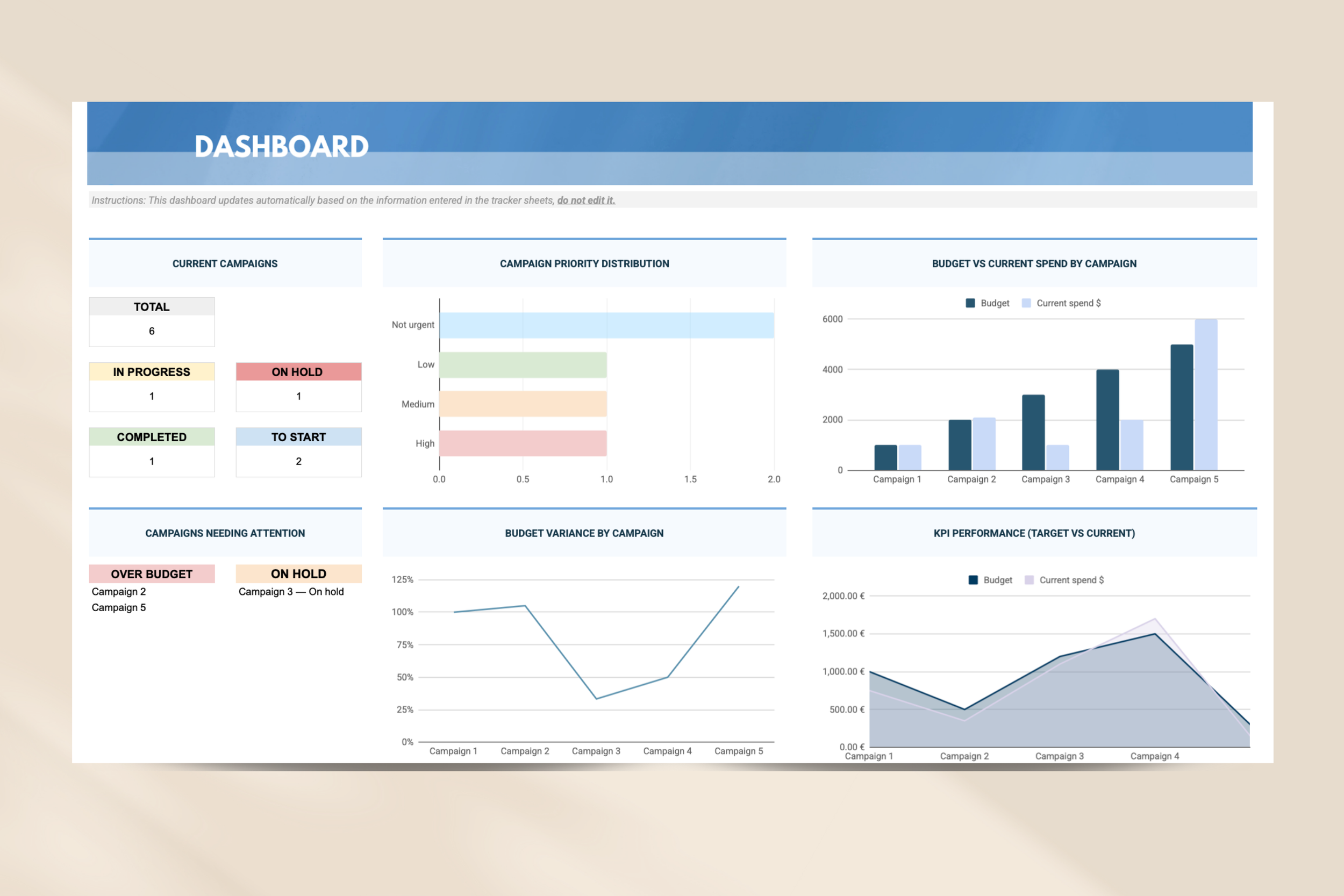Viewport: 1344px width, 896px height.
Task: Select Campaign 1 dark Budget bar
Action: [886, 458]
